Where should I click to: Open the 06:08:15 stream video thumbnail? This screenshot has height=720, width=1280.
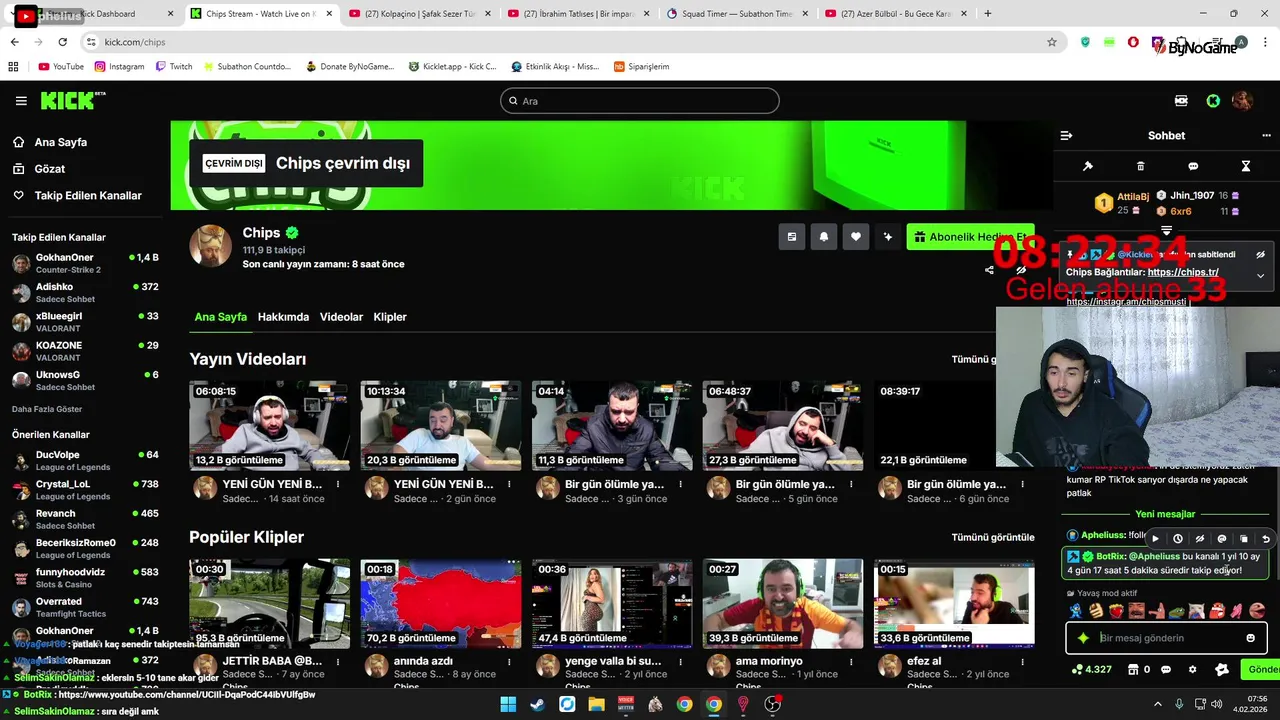(x=270, y=425)
